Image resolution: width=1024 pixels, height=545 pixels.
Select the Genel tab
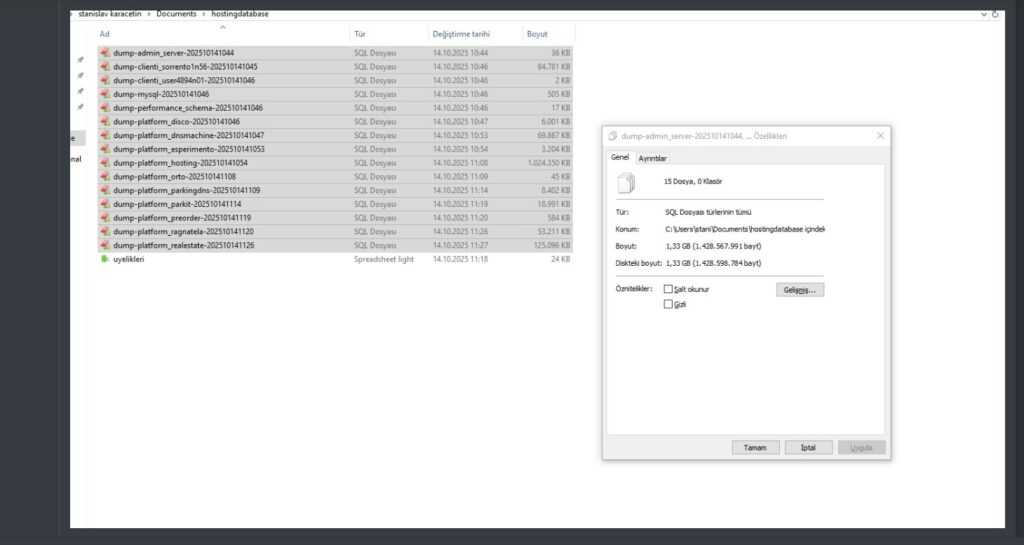pos(620,157)
